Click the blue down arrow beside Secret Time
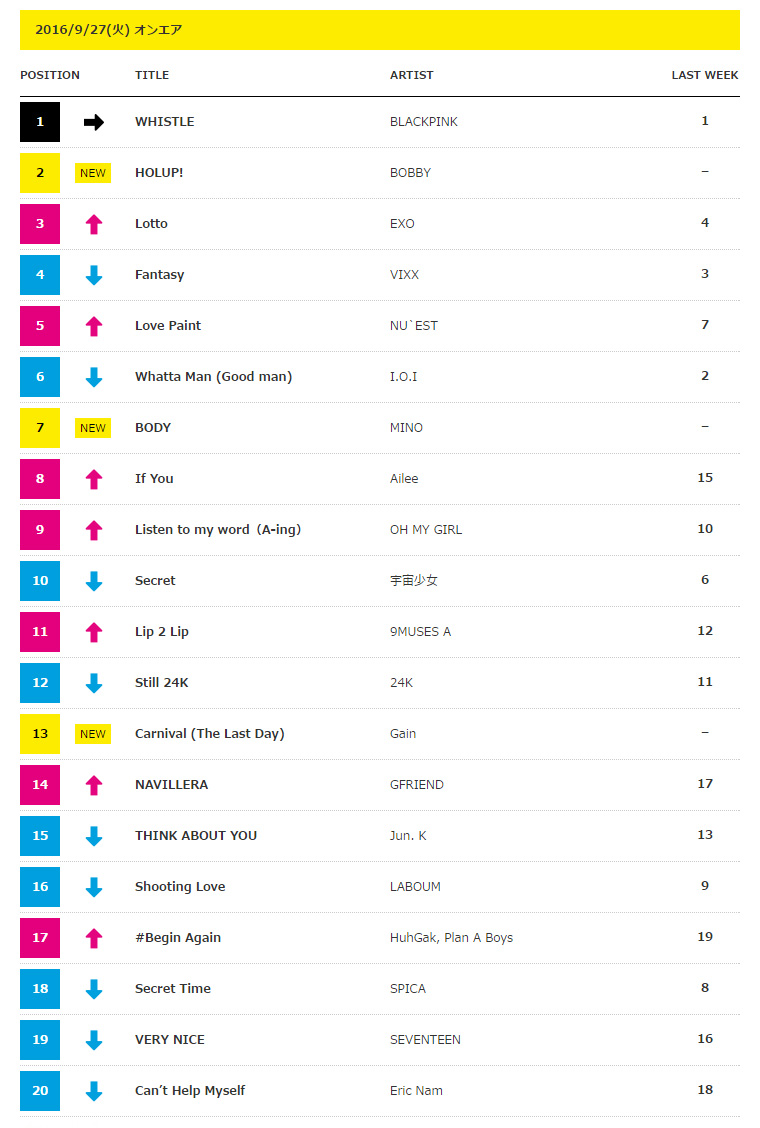The height and width of the screenshot is (1128, 760). coord(94,989)
